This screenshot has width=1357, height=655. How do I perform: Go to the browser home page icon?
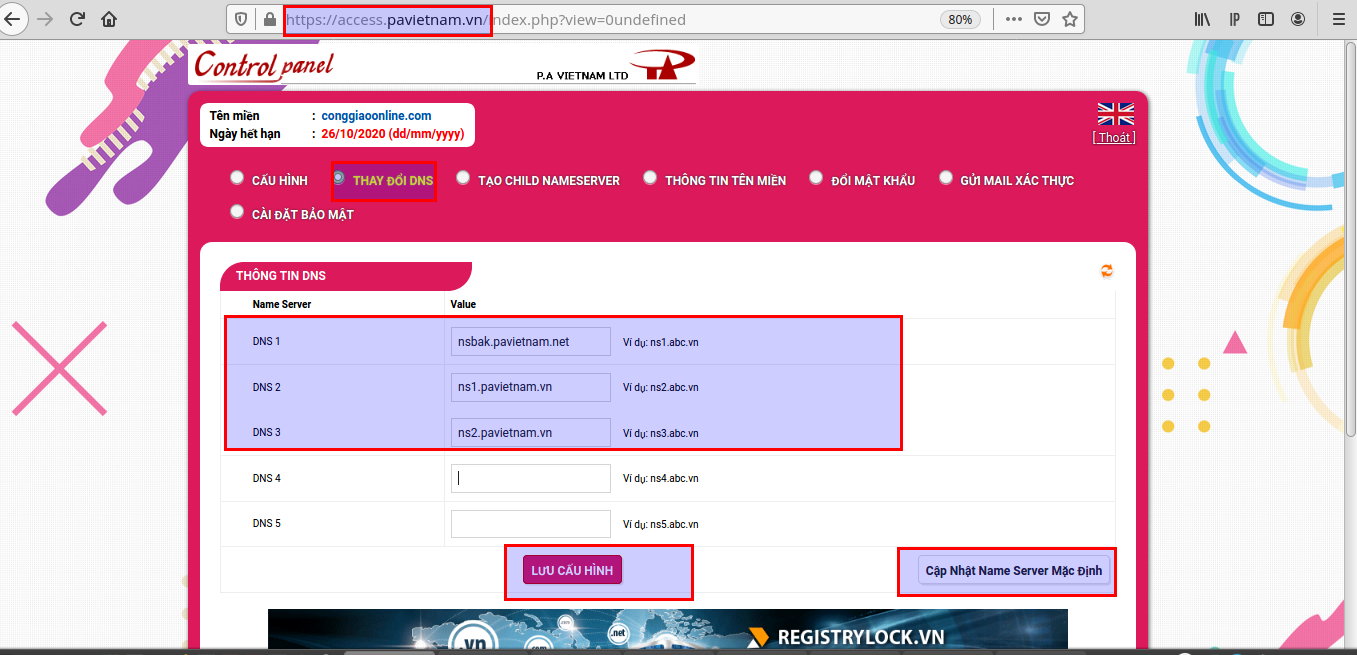(109, 19)
